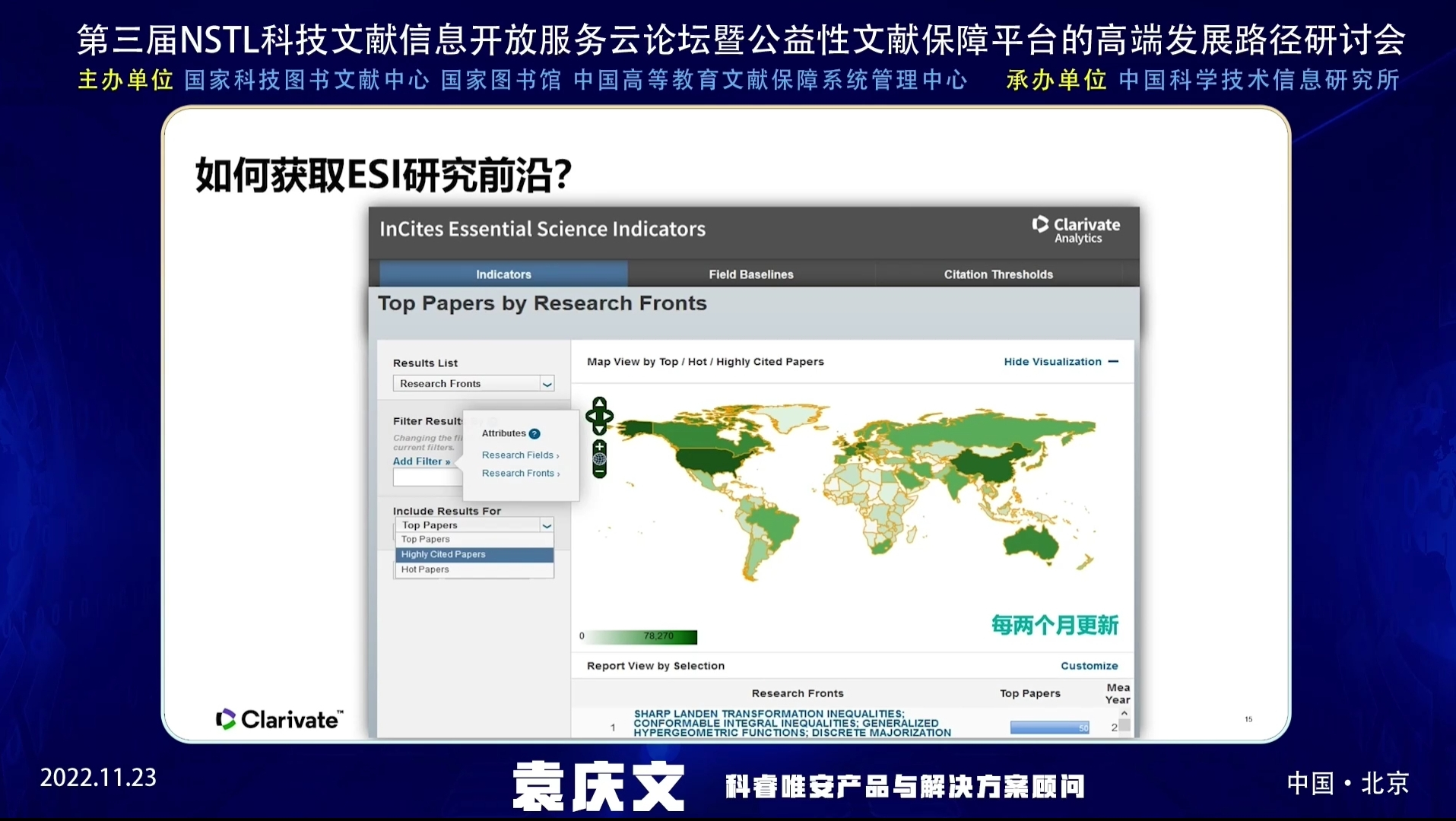Zoom in on the world map
Viewport: 1456px width, 821px height.
pos(599,446)
